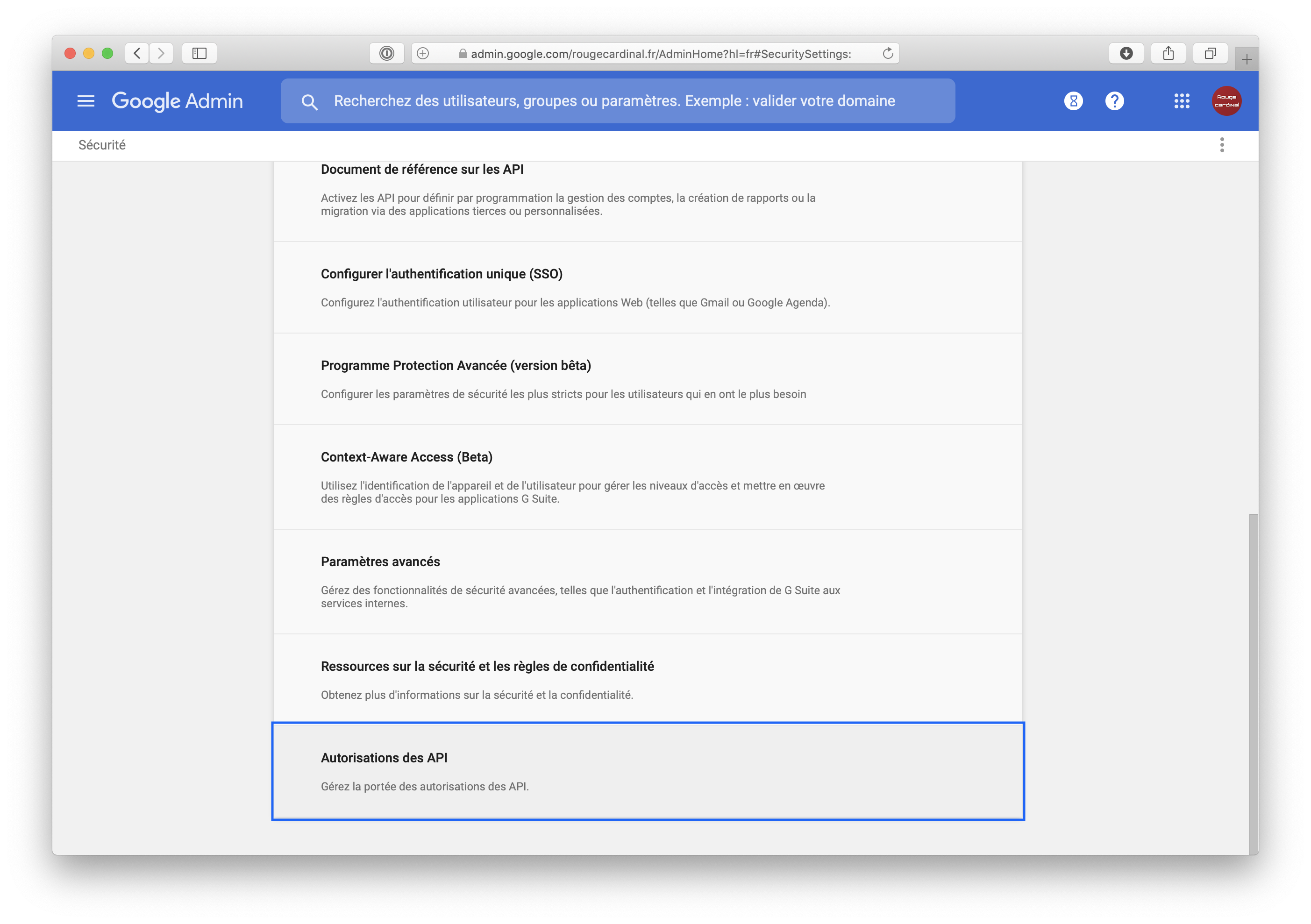Show all tabs overview icon

(x=1210, y=54)
